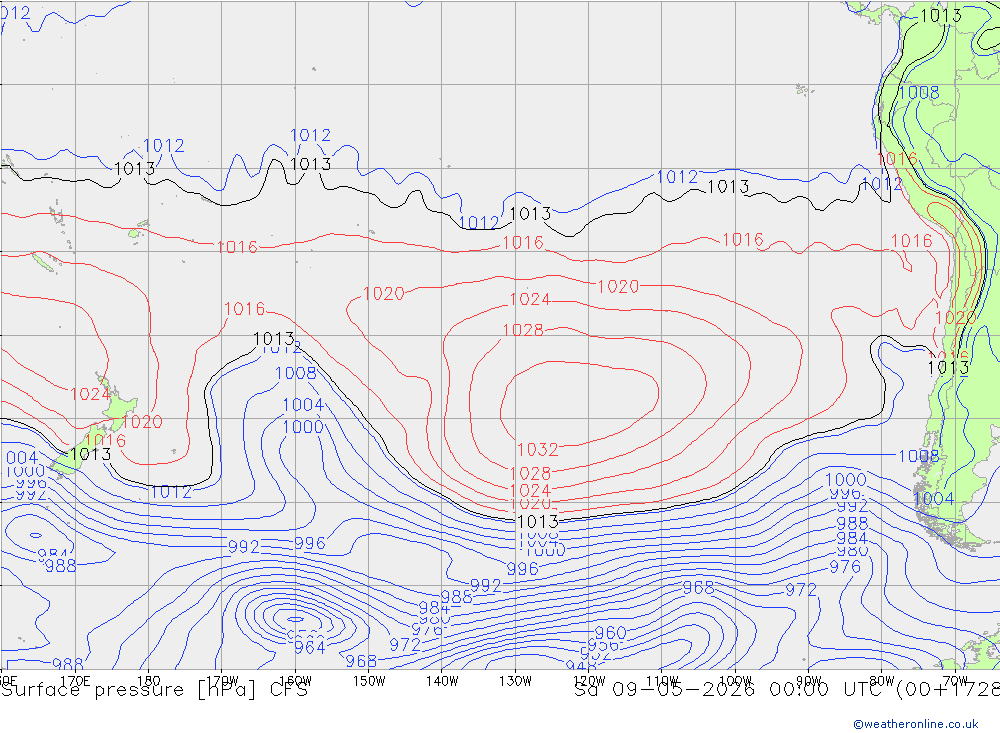This screenshot has width=1000, height=733.
Task: Click the 'Surface pressure [hPa] CFS' title
Action: [x=154, y=690]
